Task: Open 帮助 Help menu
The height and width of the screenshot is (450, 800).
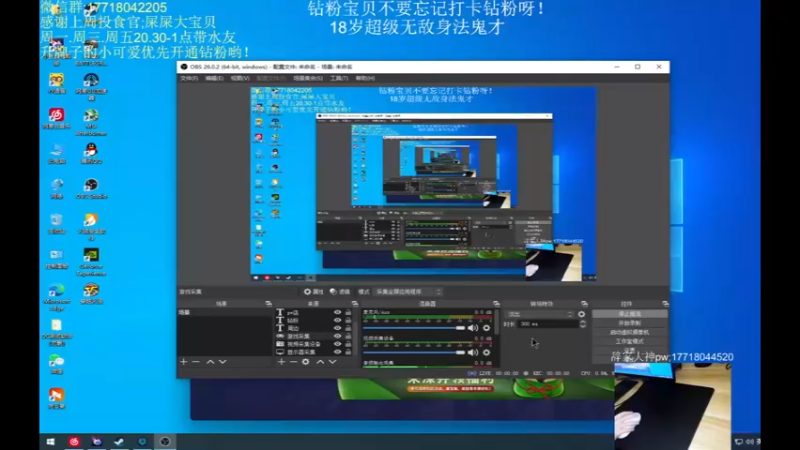Action: coord(365,79)
